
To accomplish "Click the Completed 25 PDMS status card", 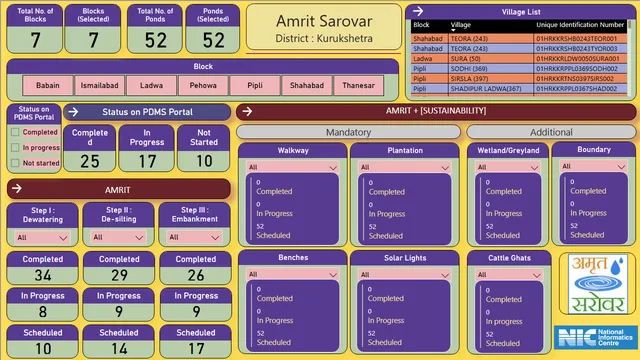I will [90, 148].
